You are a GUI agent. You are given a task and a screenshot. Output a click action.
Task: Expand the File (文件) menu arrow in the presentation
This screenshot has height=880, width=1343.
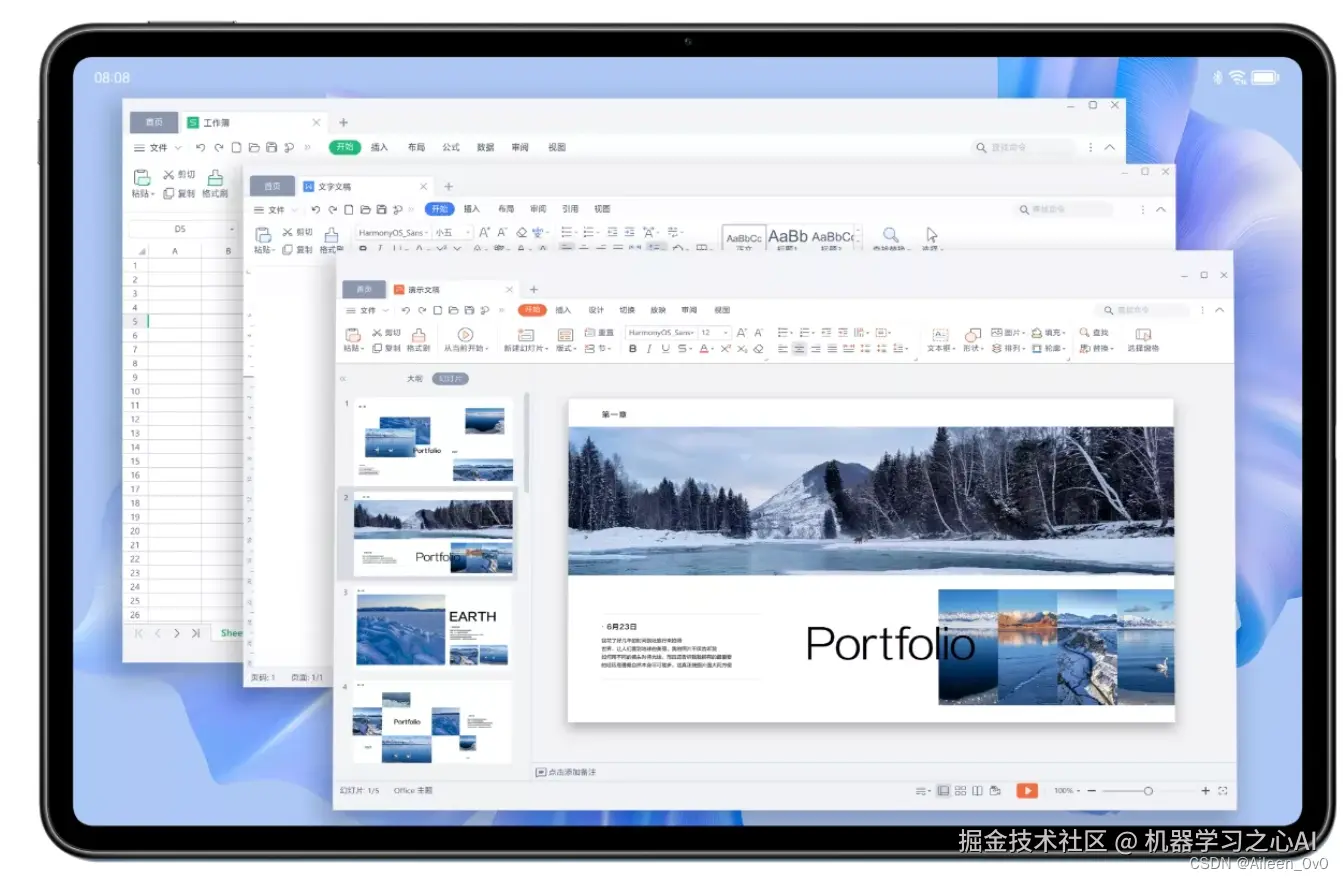(x=386, y=310)
